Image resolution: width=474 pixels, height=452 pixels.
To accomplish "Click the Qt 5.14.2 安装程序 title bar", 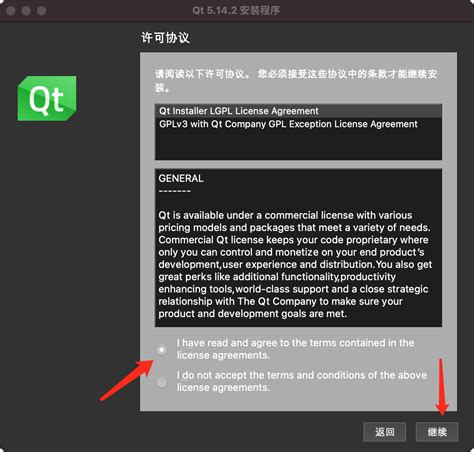I will pos(236,11).
